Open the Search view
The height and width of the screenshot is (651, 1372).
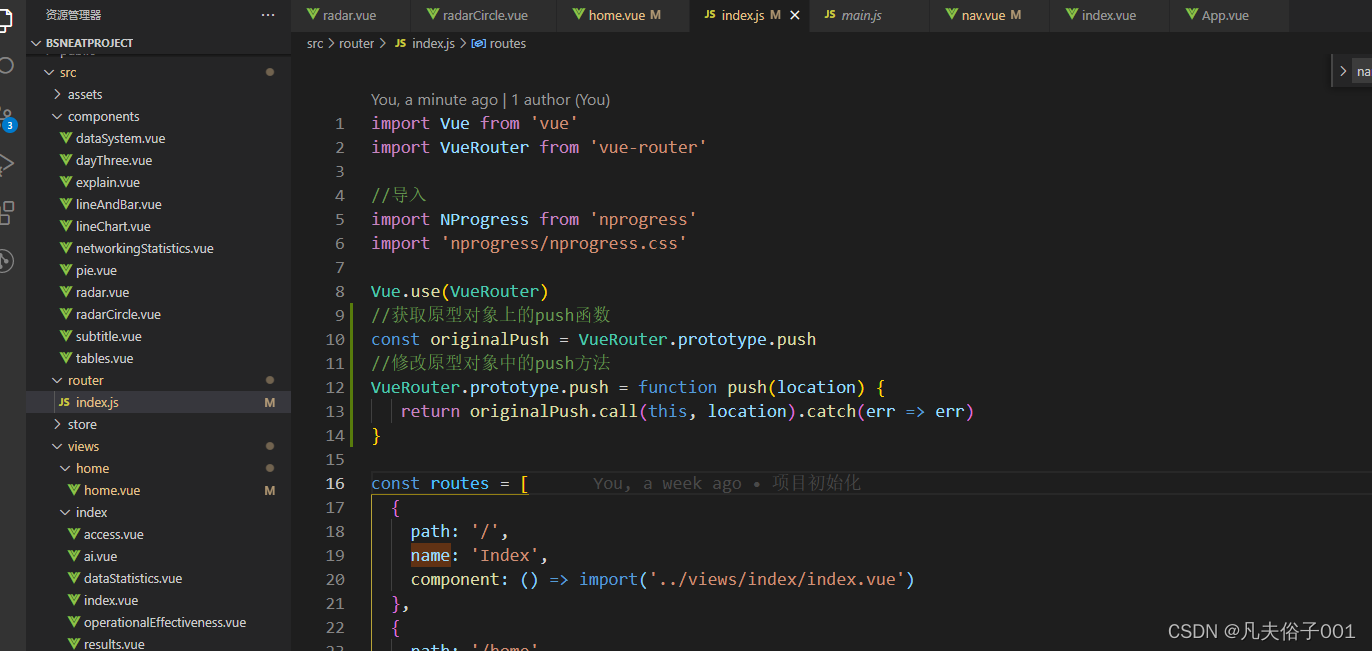(6, 65)
